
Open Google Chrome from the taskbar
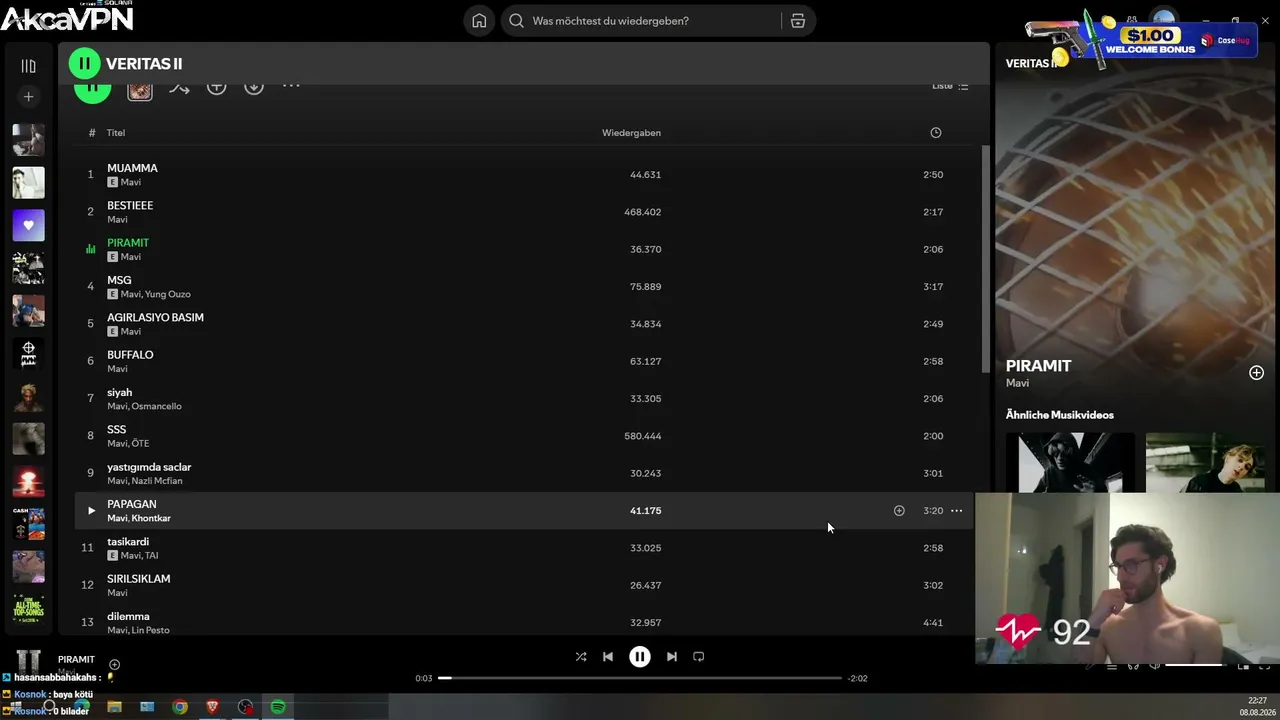pyautogui.click(x=180, y=707)
